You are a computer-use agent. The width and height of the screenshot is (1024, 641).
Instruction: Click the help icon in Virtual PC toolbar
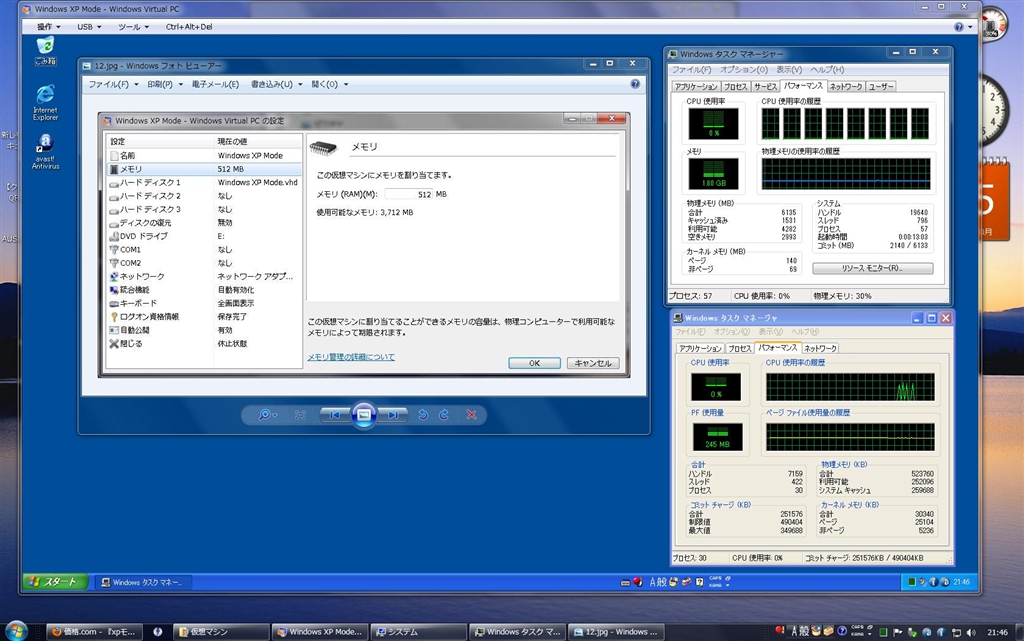tap(959, 27)
